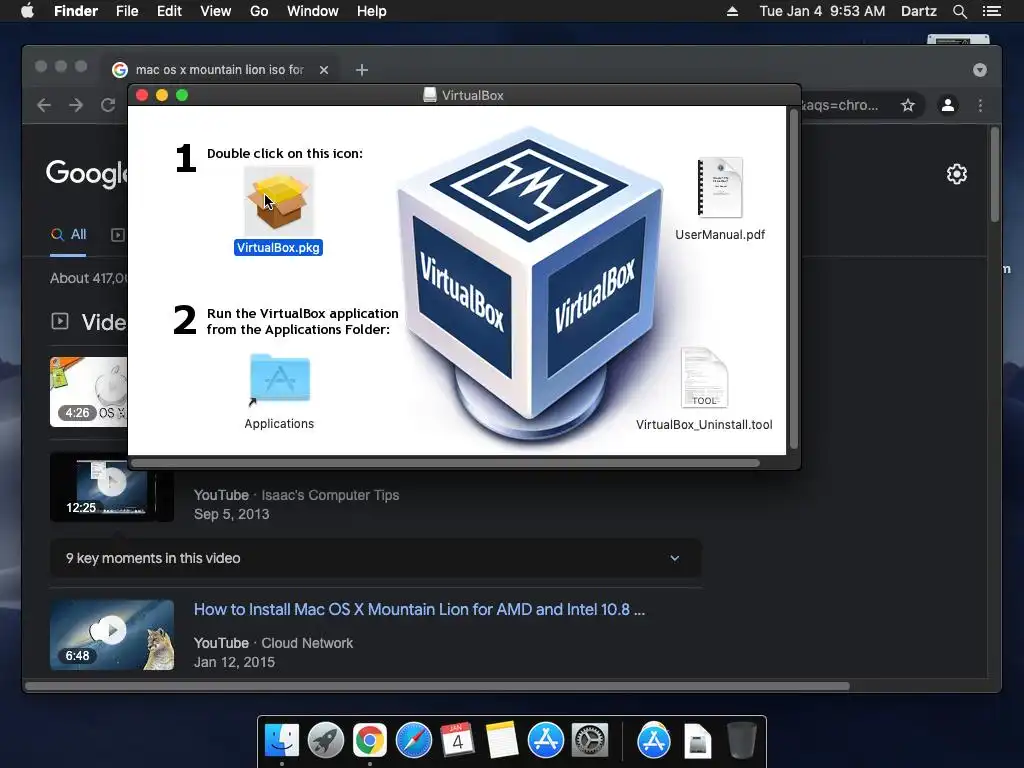Click VirtualBox window vertical scrollbar
The image size is (1024, 768).
[793, 281]
